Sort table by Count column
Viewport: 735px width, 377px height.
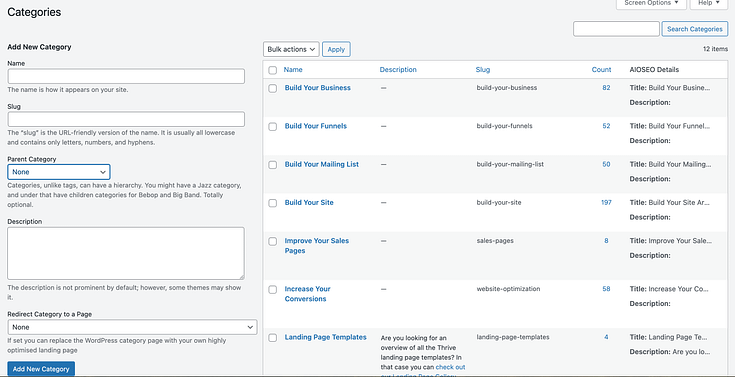[601, 69]
